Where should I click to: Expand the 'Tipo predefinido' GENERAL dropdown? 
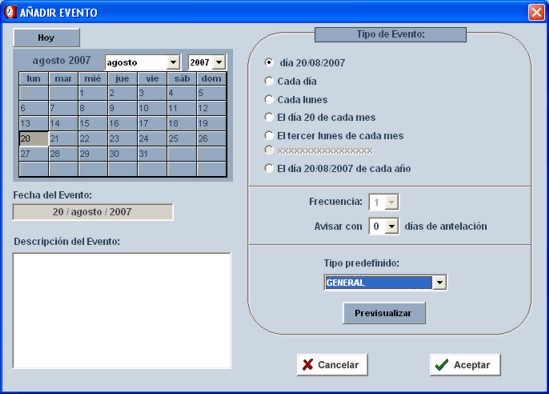(x=439, y=282)
